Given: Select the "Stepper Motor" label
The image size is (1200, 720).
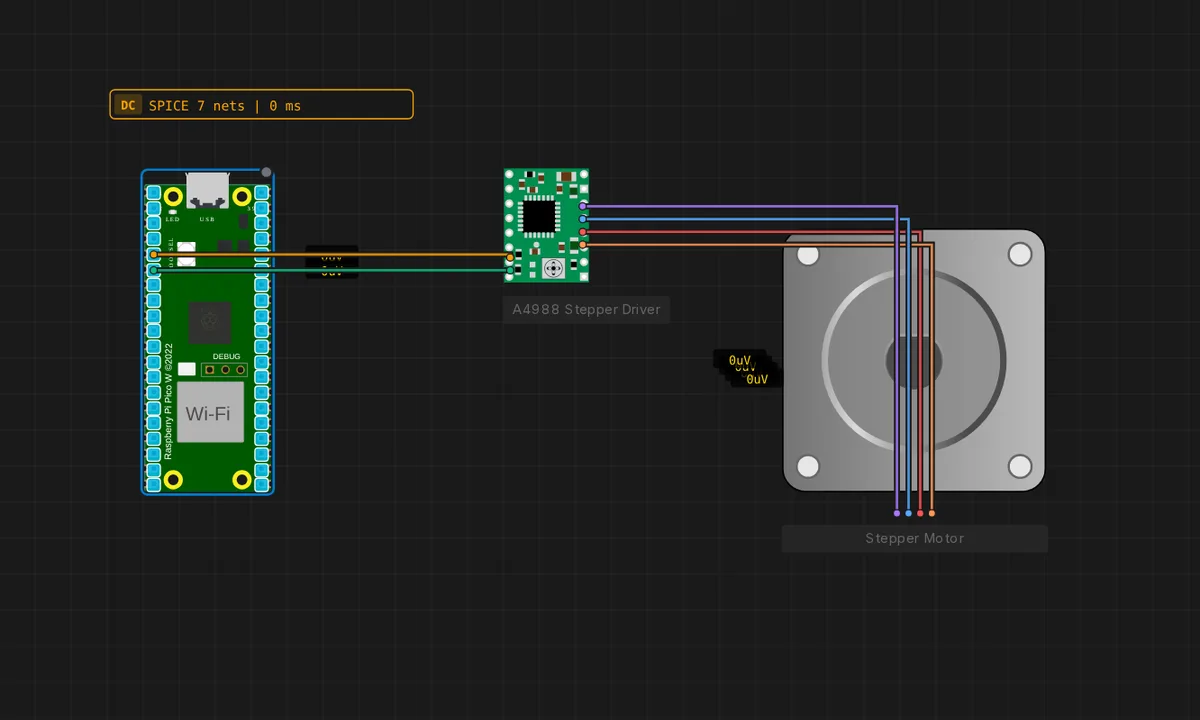Looking at the screenshot, I should (915, 538).
